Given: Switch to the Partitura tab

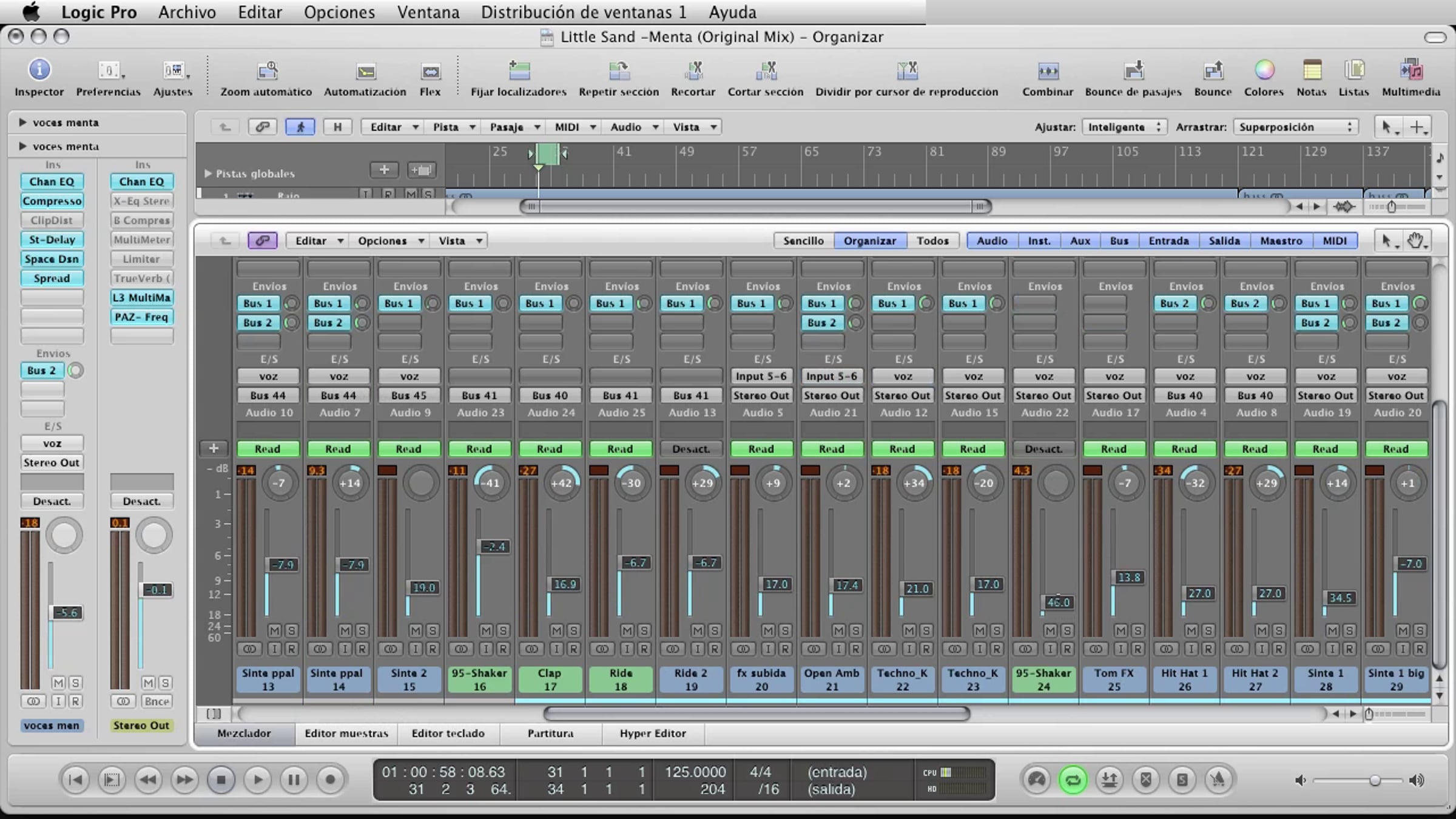Looking at the screenshot, I should pyautogui.click(x=550, y=733).
